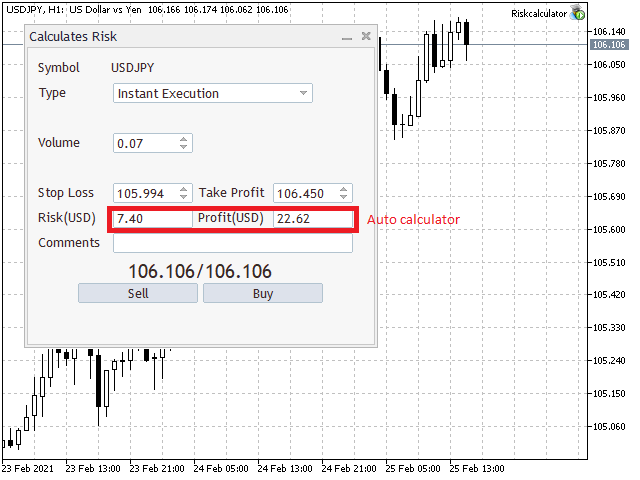The width and height of the screenshot is (640, 480).
Task: Click the Sell button
Action: tap(138, 293)
